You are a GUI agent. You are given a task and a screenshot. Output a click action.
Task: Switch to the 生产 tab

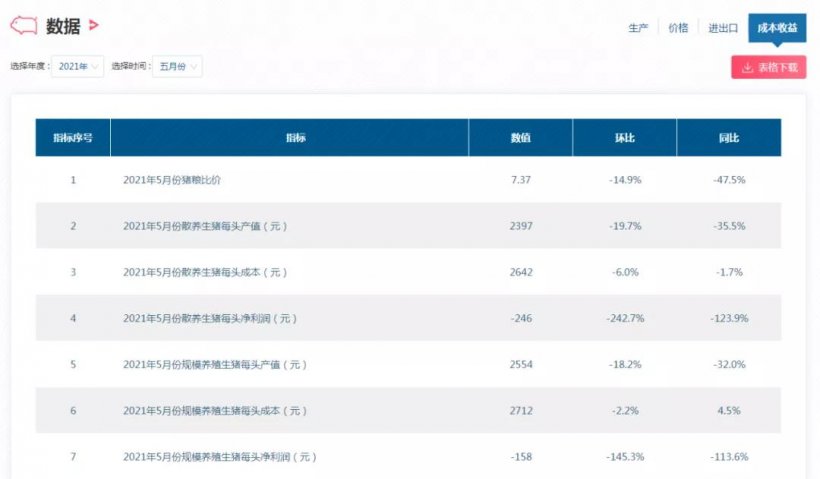(x=638, y=28)
